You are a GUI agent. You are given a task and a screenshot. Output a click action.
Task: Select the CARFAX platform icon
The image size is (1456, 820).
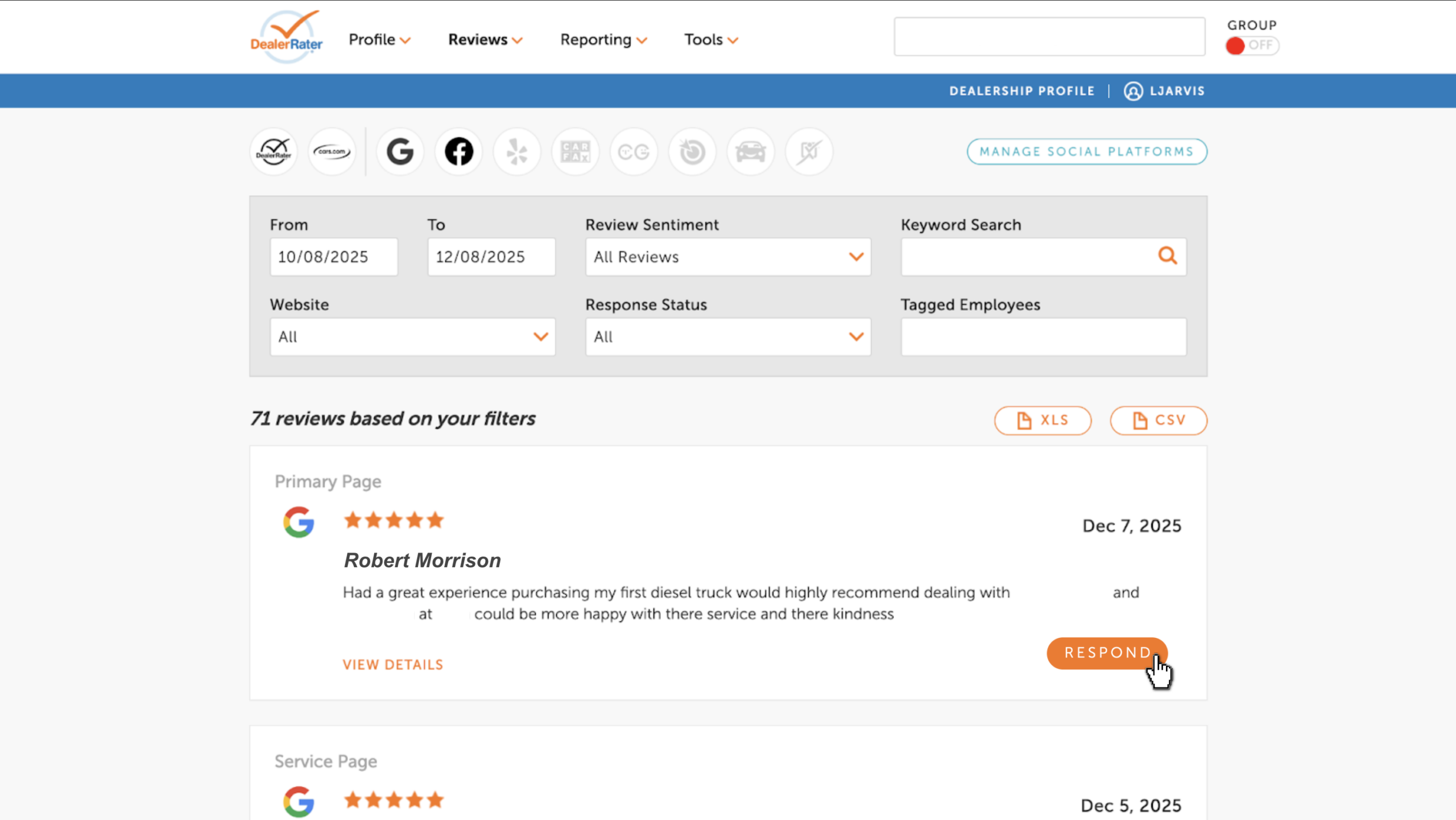pos(576,152)
